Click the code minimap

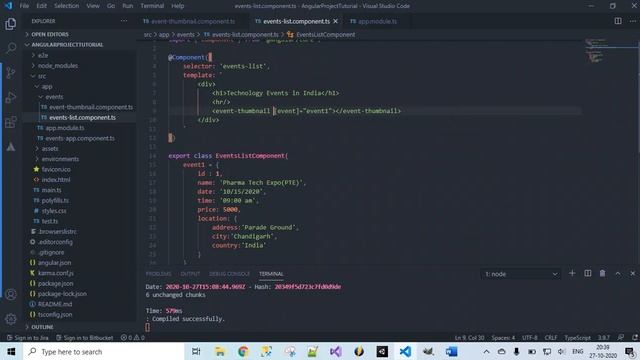[x=611, y=51]
